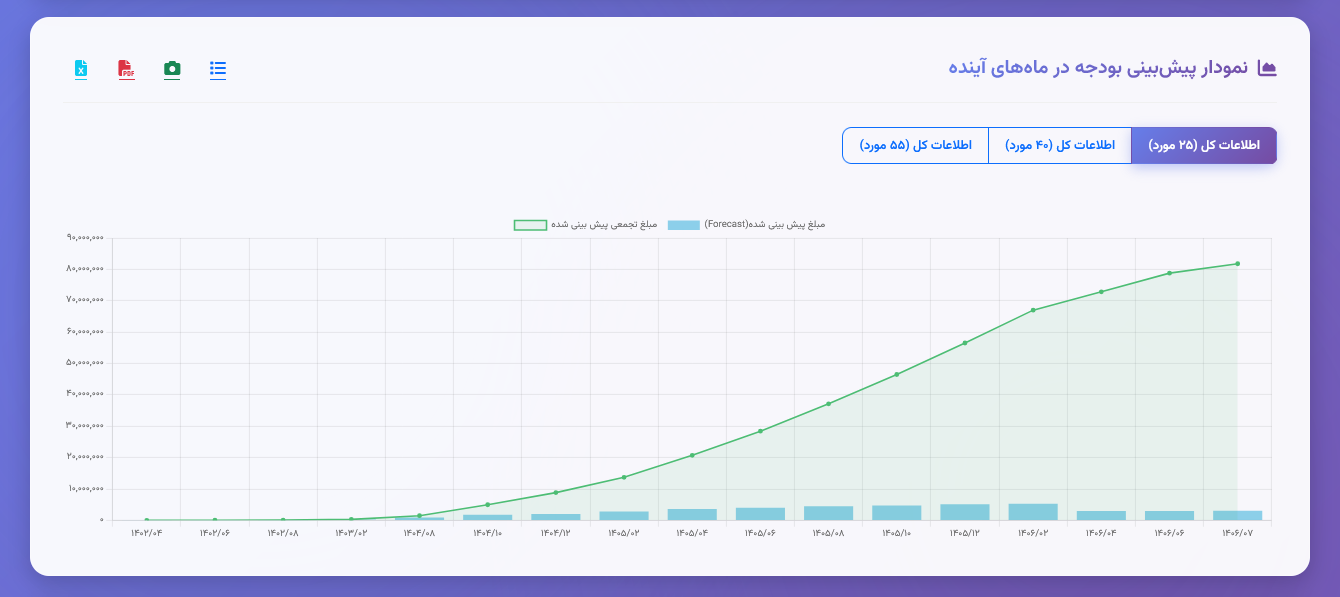Click the line point above ۱۴۰۵/۰۴

pos(692,455)
